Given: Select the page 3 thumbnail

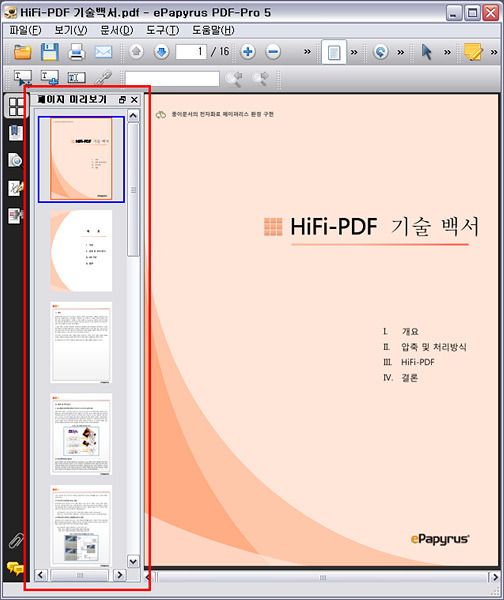Looking at the screenshot, I should (x=81, y=342).
